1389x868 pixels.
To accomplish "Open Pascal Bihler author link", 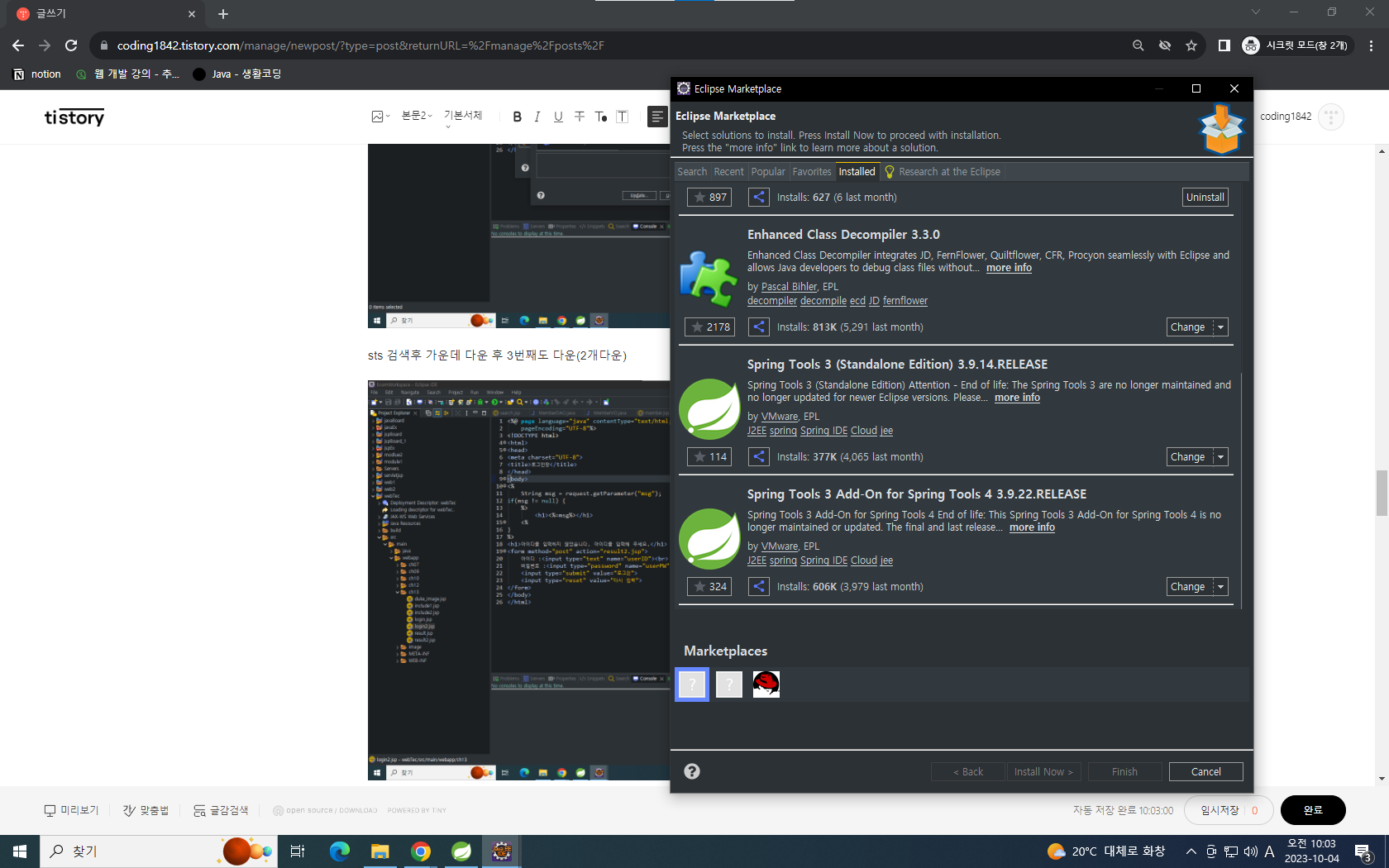I will pyautogui.click(x=789, y=287).
